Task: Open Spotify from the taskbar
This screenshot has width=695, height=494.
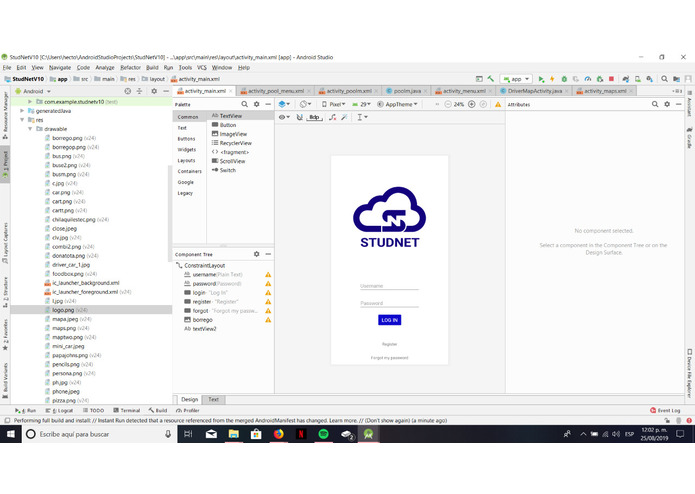Action: pyautogui.click(x=323, y=434)
